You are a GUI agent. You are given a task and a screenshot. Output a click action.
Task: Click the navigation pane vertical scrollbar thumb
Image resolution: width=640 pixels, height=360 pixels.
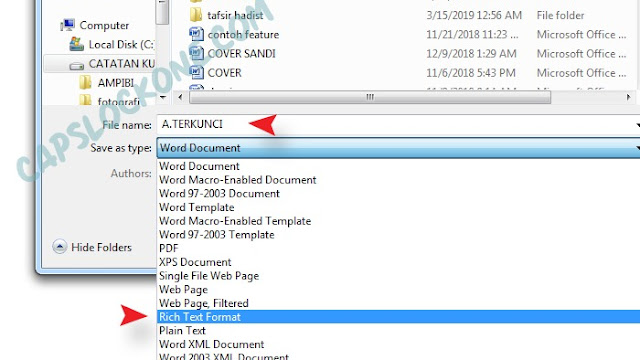click(162, 12)
